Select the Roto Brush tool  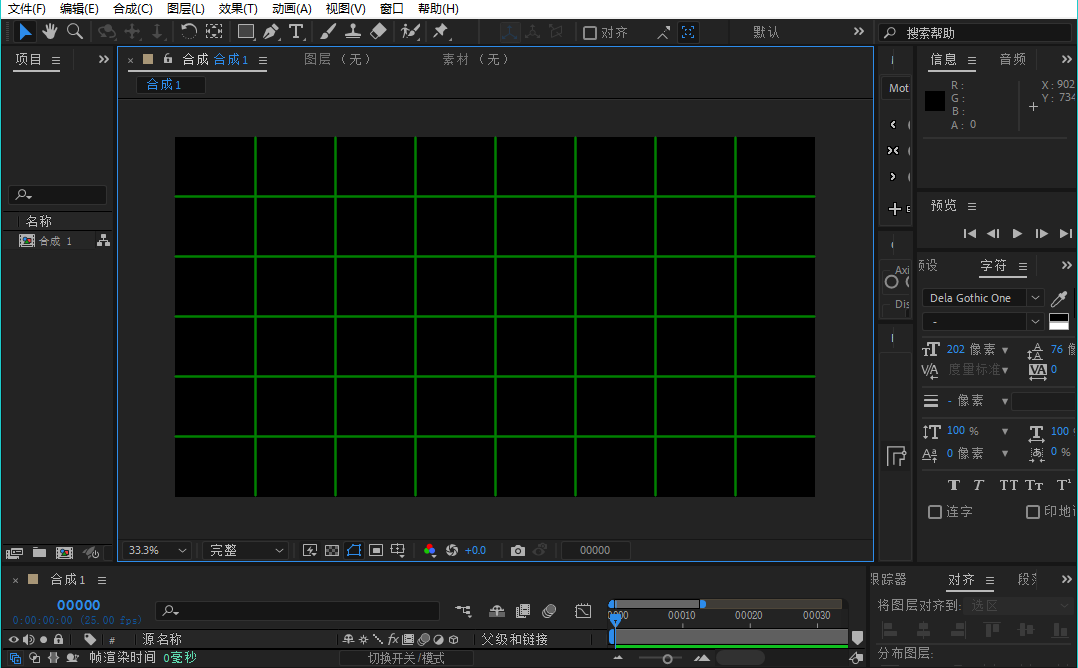pyautogui.click(x=410, y=32)
